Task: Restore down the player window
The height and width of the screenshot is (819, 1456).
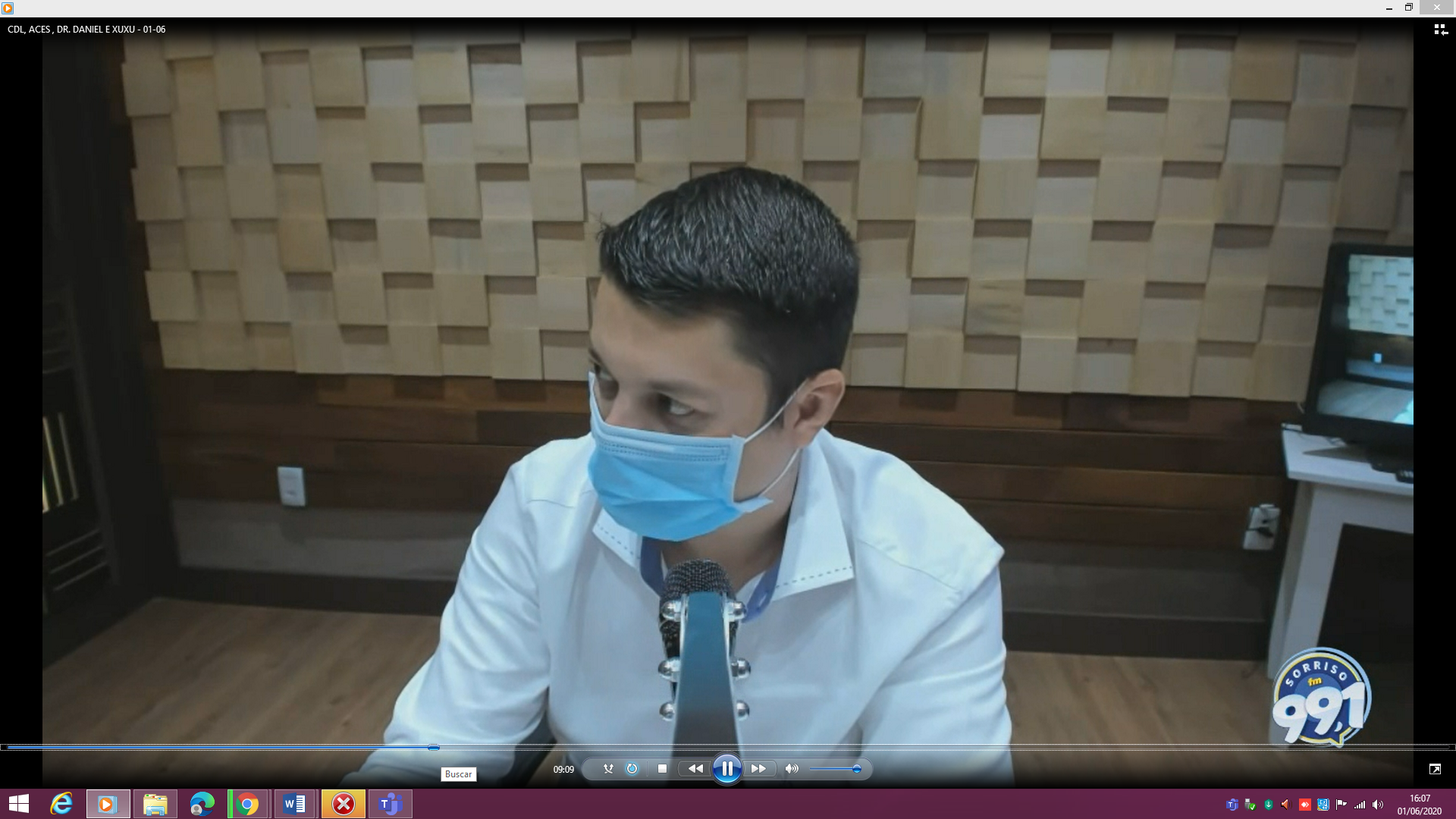Action: [x=1408, y=8]
